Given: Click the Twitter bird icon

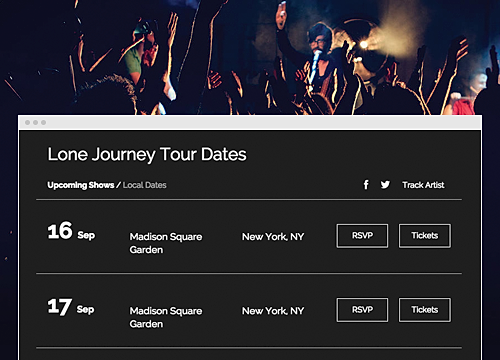Looking at the screenshot, I should tap(385, 184).
